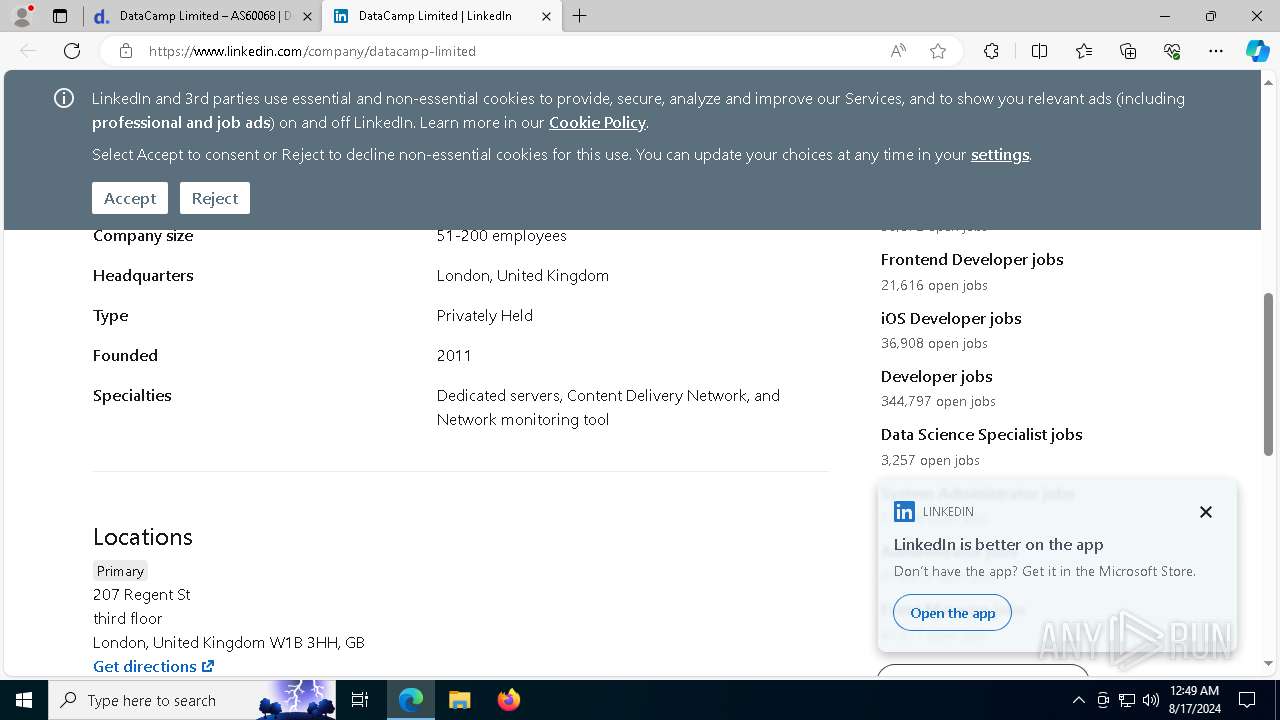View site information lock icon
Screen dimensions: 1280x720
tap(125, 51)
